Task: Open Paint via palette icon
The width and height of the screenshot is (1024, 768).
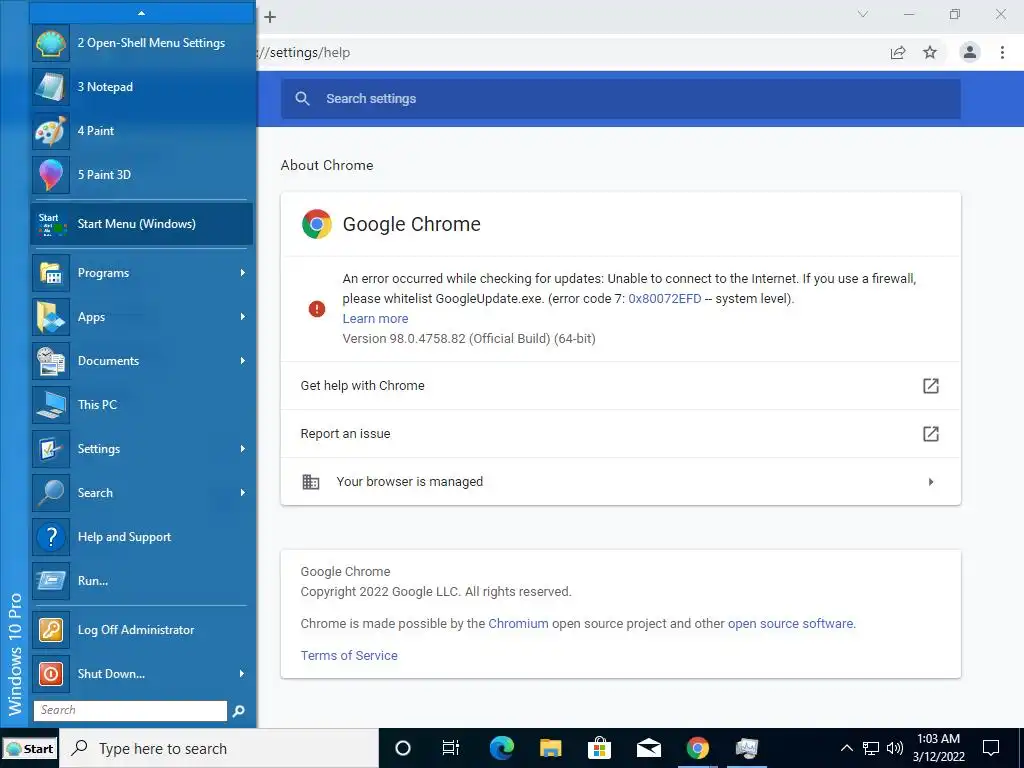Action: point(51,131)
